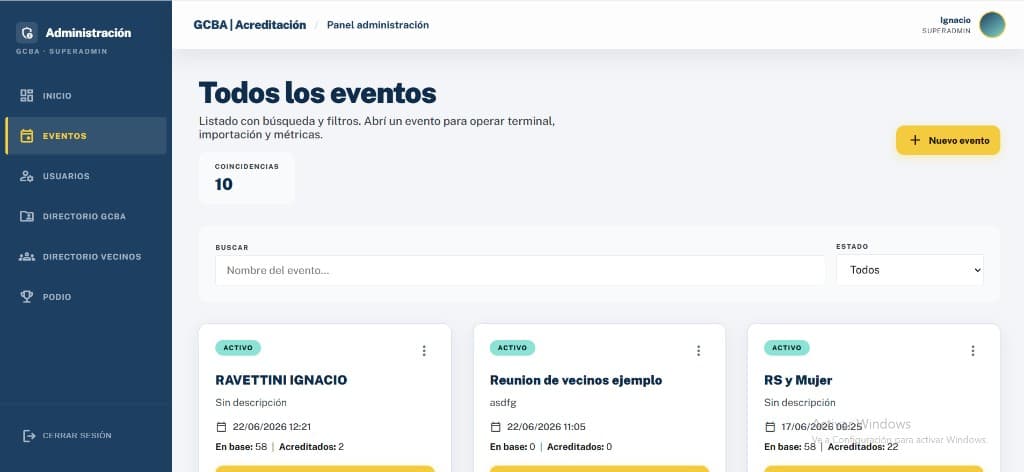Open Ignacio's profile avatar

click(992, 25)
